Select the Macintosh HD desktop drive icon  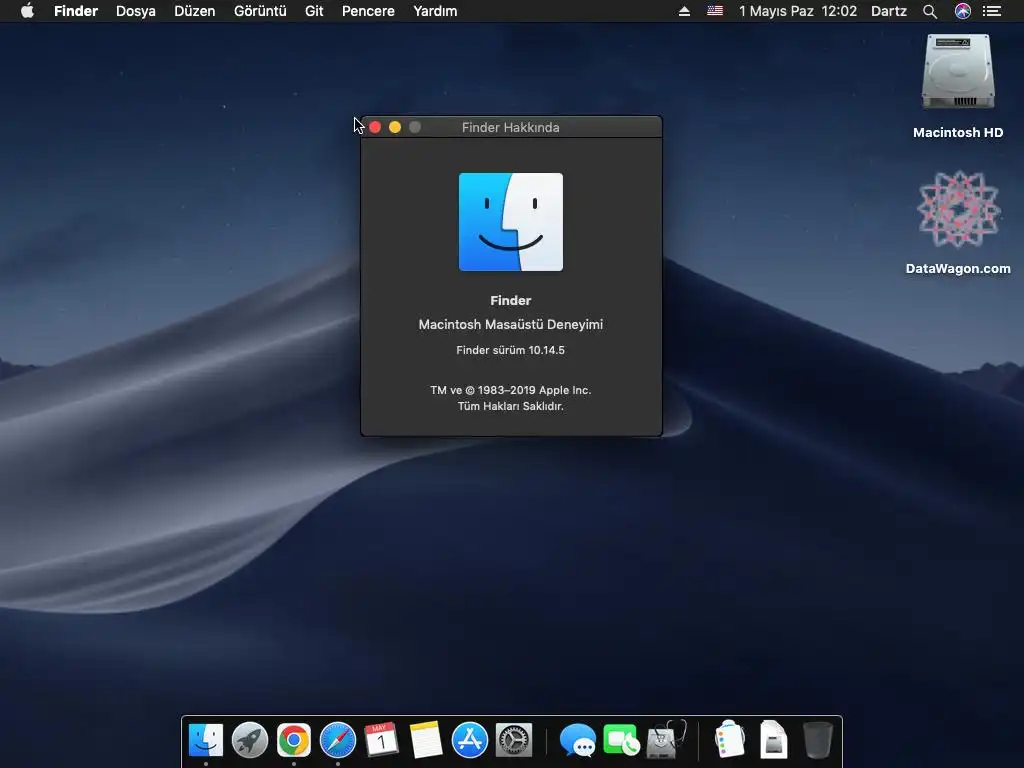click(x=958, y=72)
